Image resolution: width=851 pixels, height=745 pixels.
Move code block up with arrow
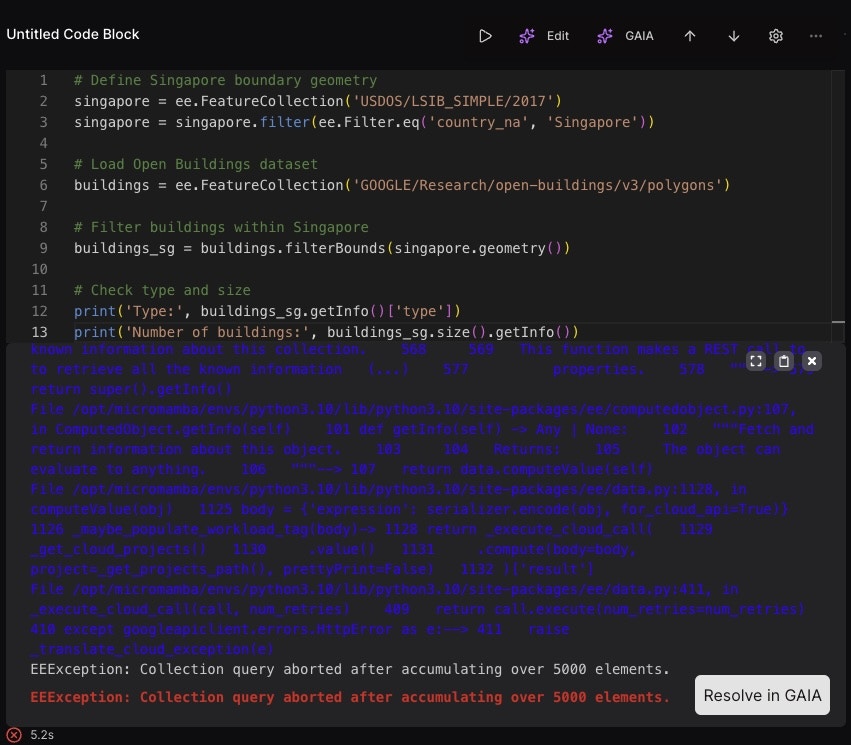pos(690,36)
